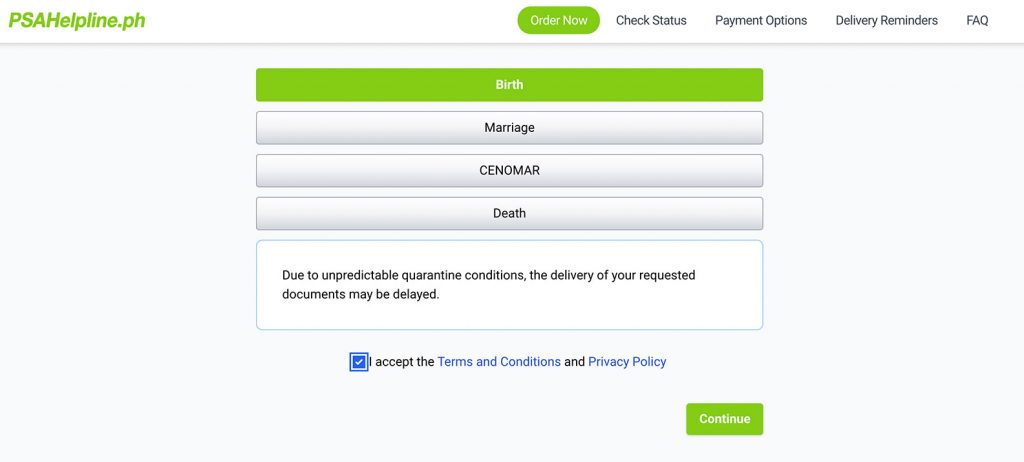Choose the Marriage certificate option

[x=509, y=127]
